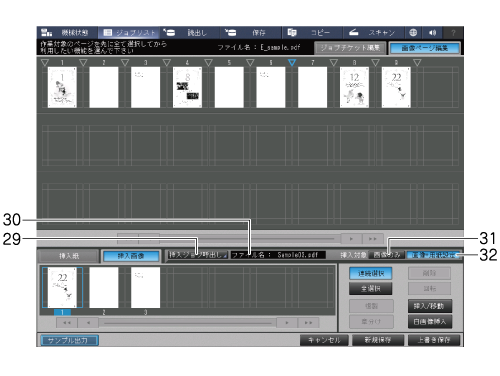Viewport: 500px width, 376px height.
Task: Click the 上書き保存 overwrite save button
Action: tap(434, 340)
